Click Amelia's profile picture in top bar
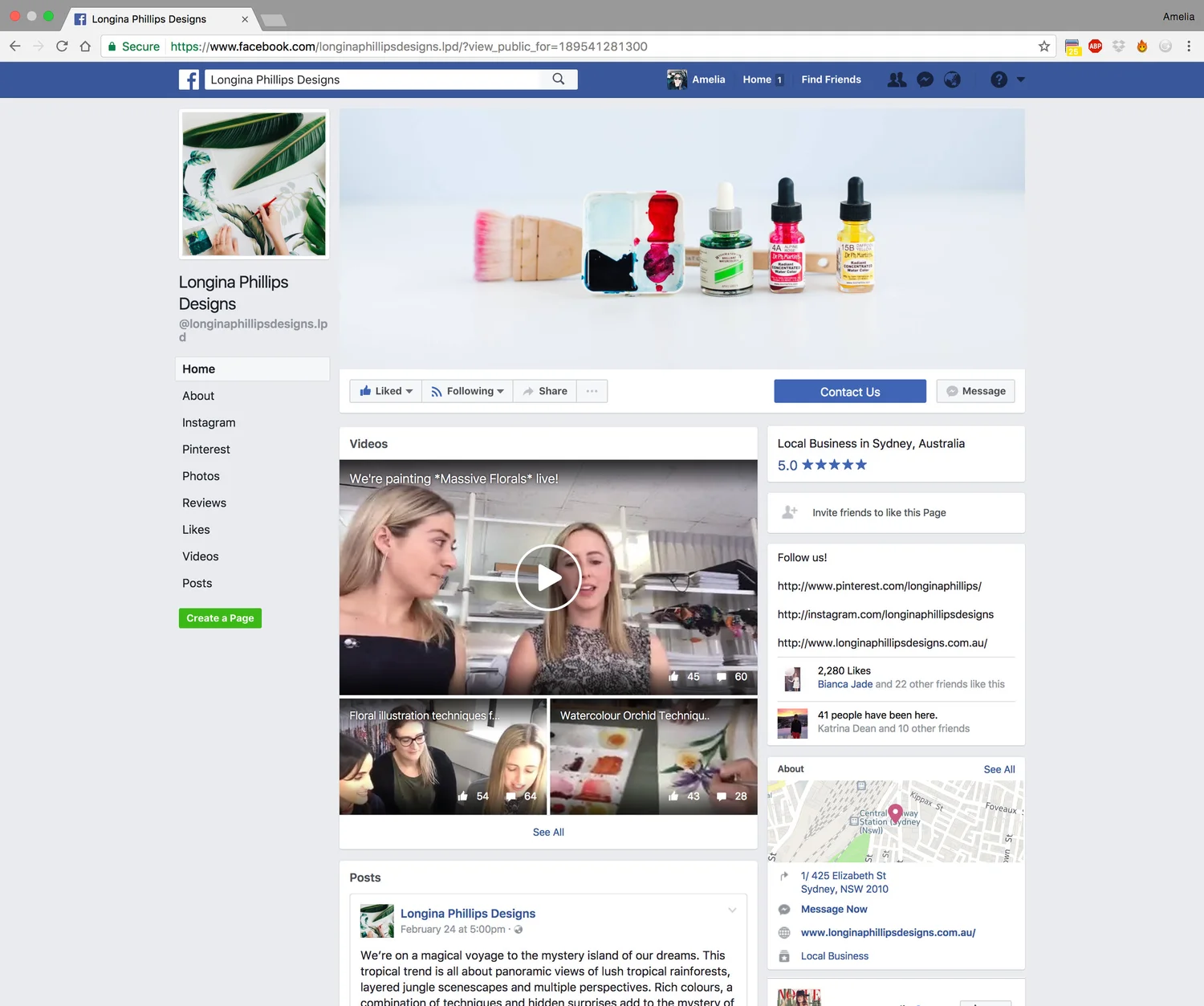The height and width of the screenshot is (1006, 1204). (x=677, y=79)
